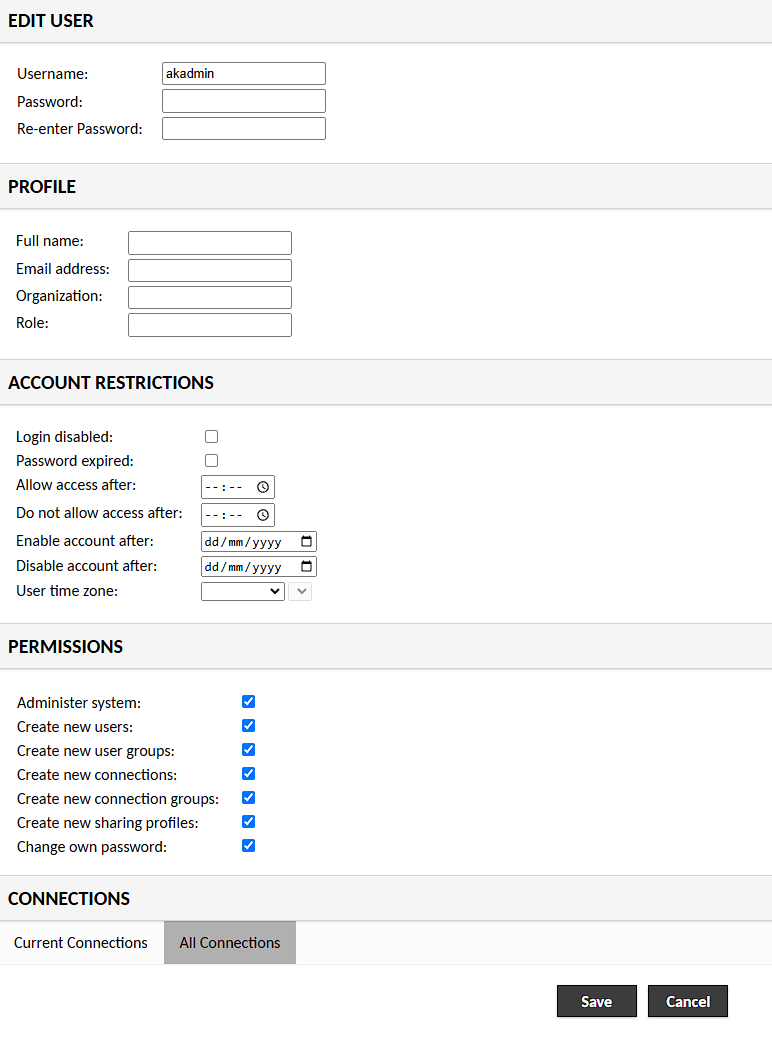The image size is (772, 1044).
Task: Toggle the Password expired checkbox
Action: (x=212, y=461)
